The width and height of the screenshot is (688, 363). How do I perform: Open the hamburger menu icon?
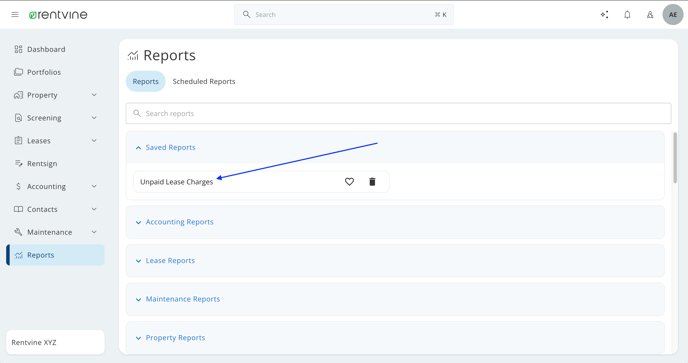pos(15,14)
